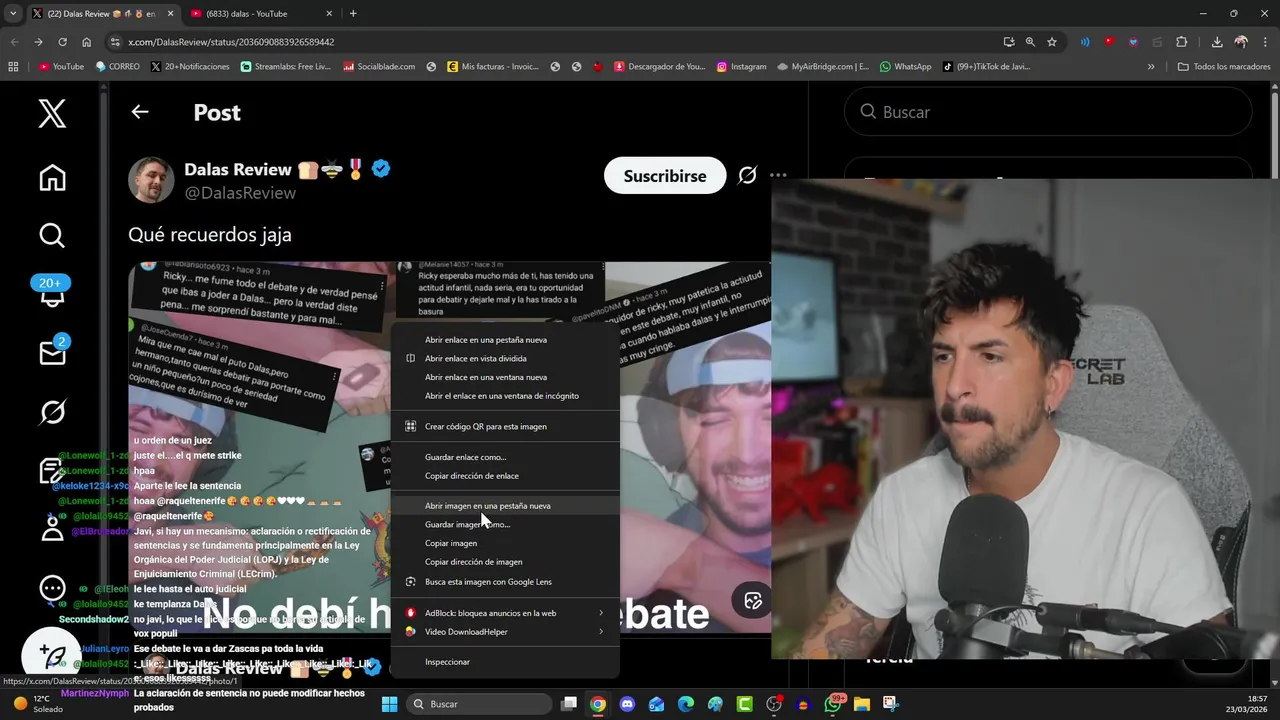This screenshot has width=1280, height=720.
Task: Open the Chrome extensions puzzle icon
Action: pyautogui.click(x=1181, y=42)
